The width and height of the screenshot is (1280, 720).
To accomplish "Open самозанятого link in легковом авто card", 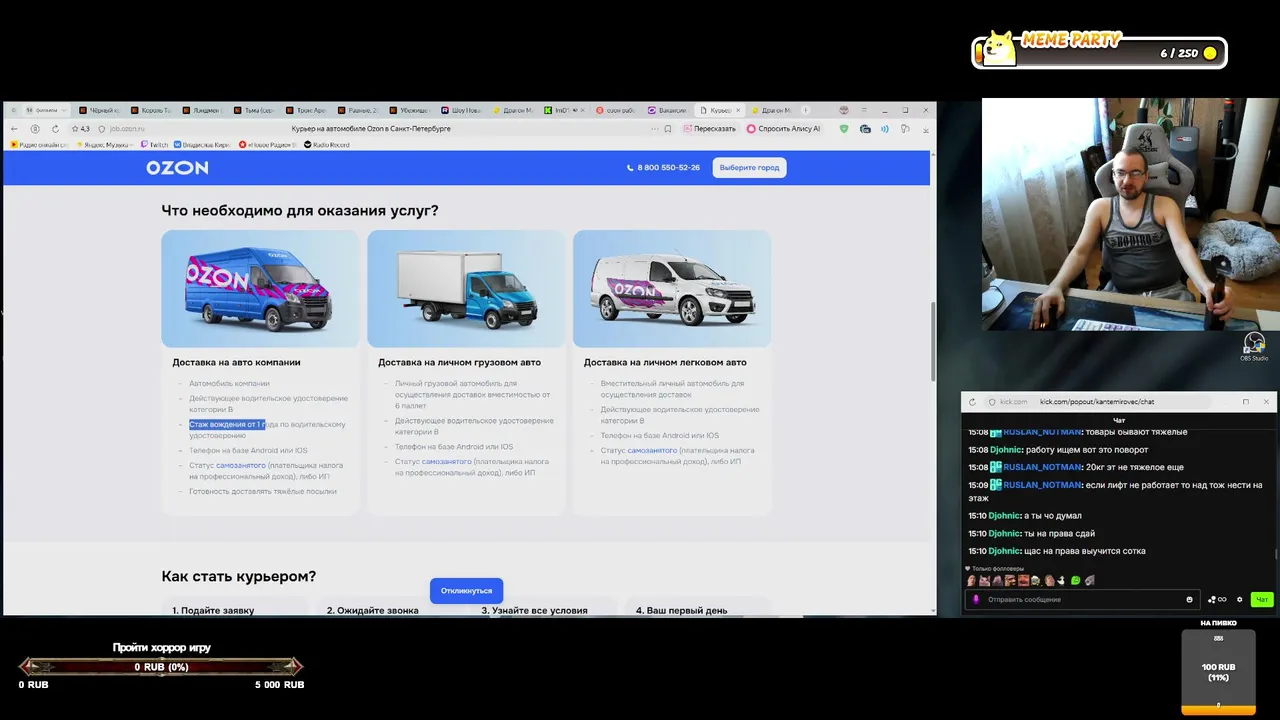I will (x=653, y=450).
